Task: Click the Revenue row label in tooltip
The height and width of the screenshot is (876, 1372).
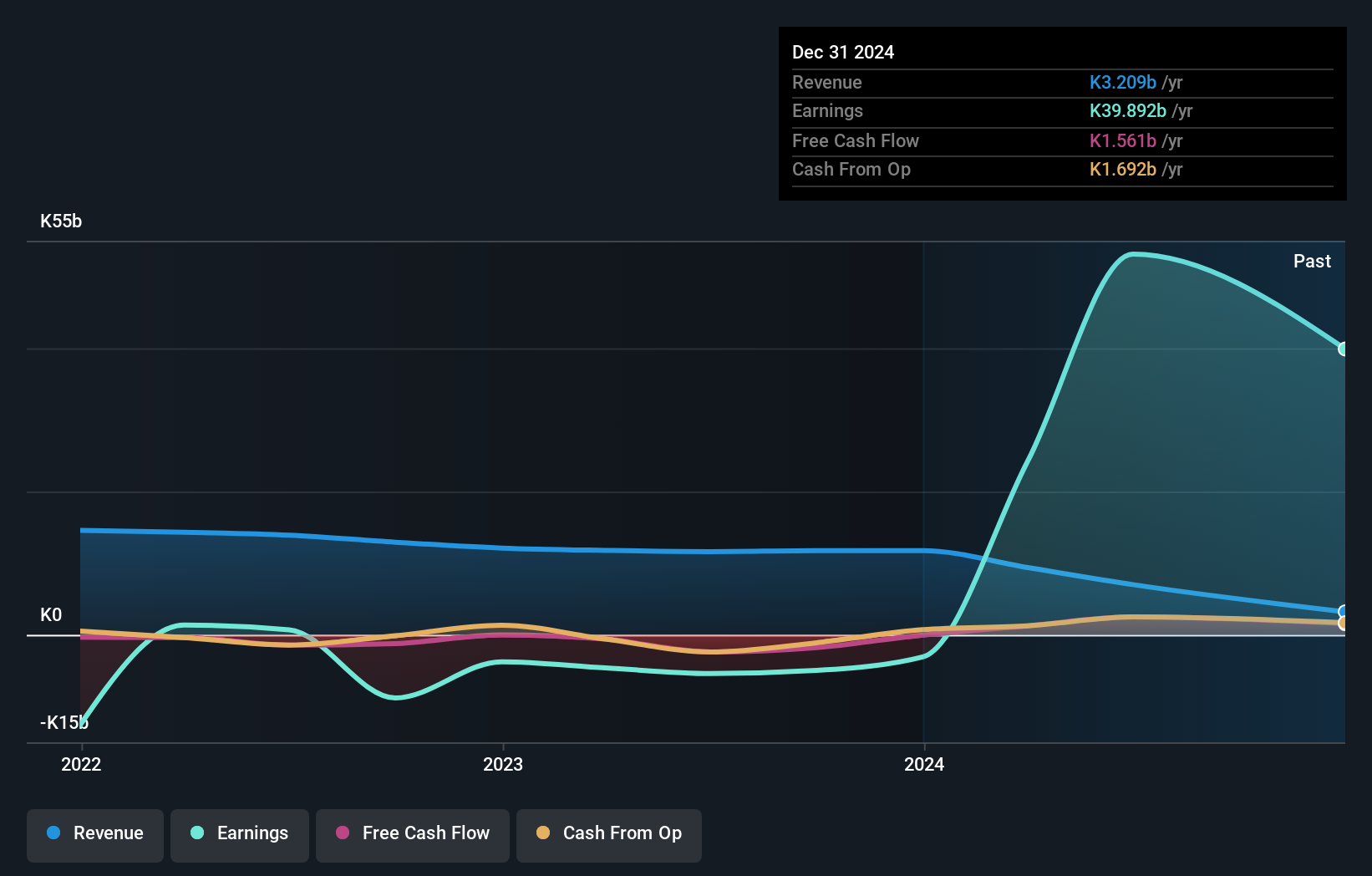Action: coord(827,83)
